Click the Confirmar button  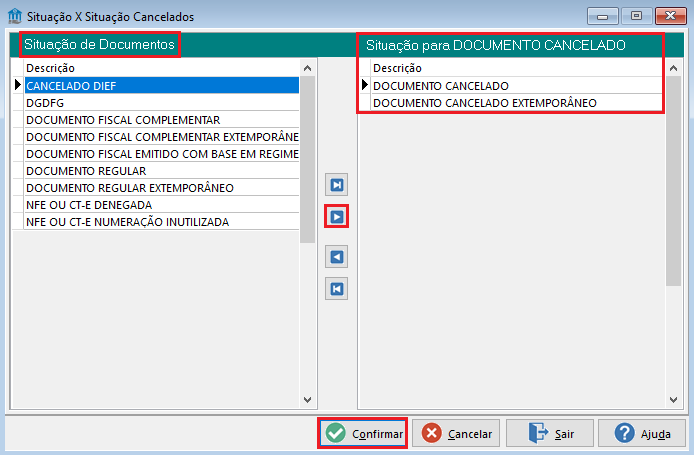362,433
